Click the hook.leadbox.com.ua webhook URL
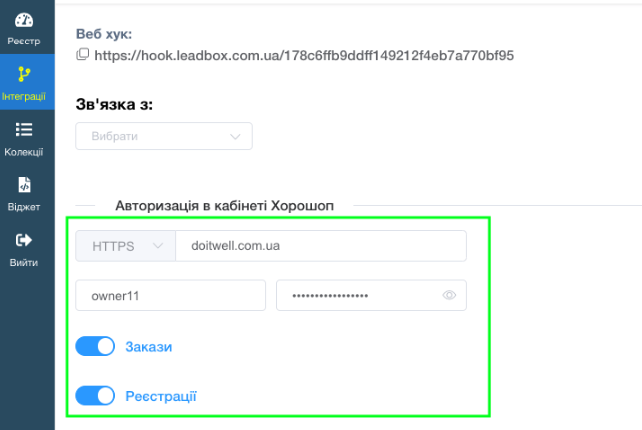The image size is (642, 430). tap(304, 55)
